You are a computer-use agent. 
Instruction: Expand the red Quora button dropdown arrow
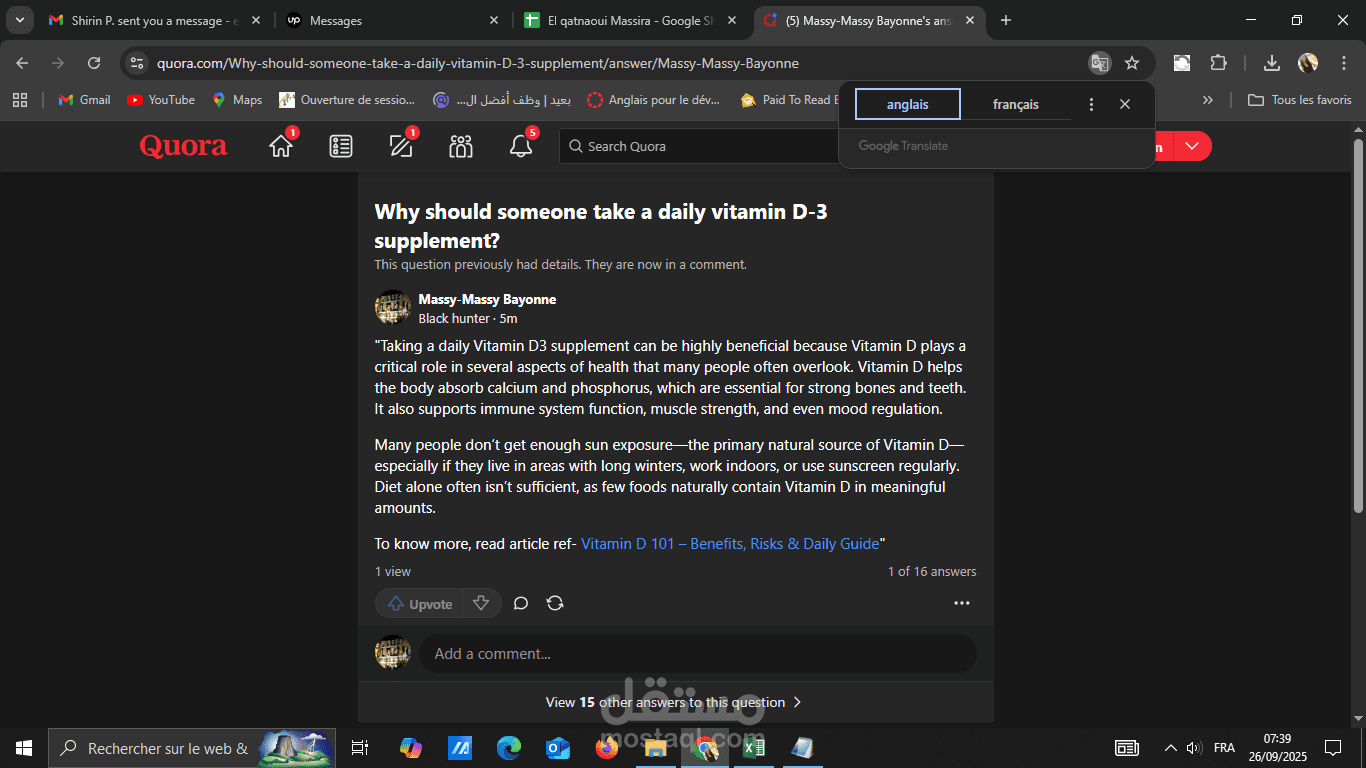coord(1192,146)
